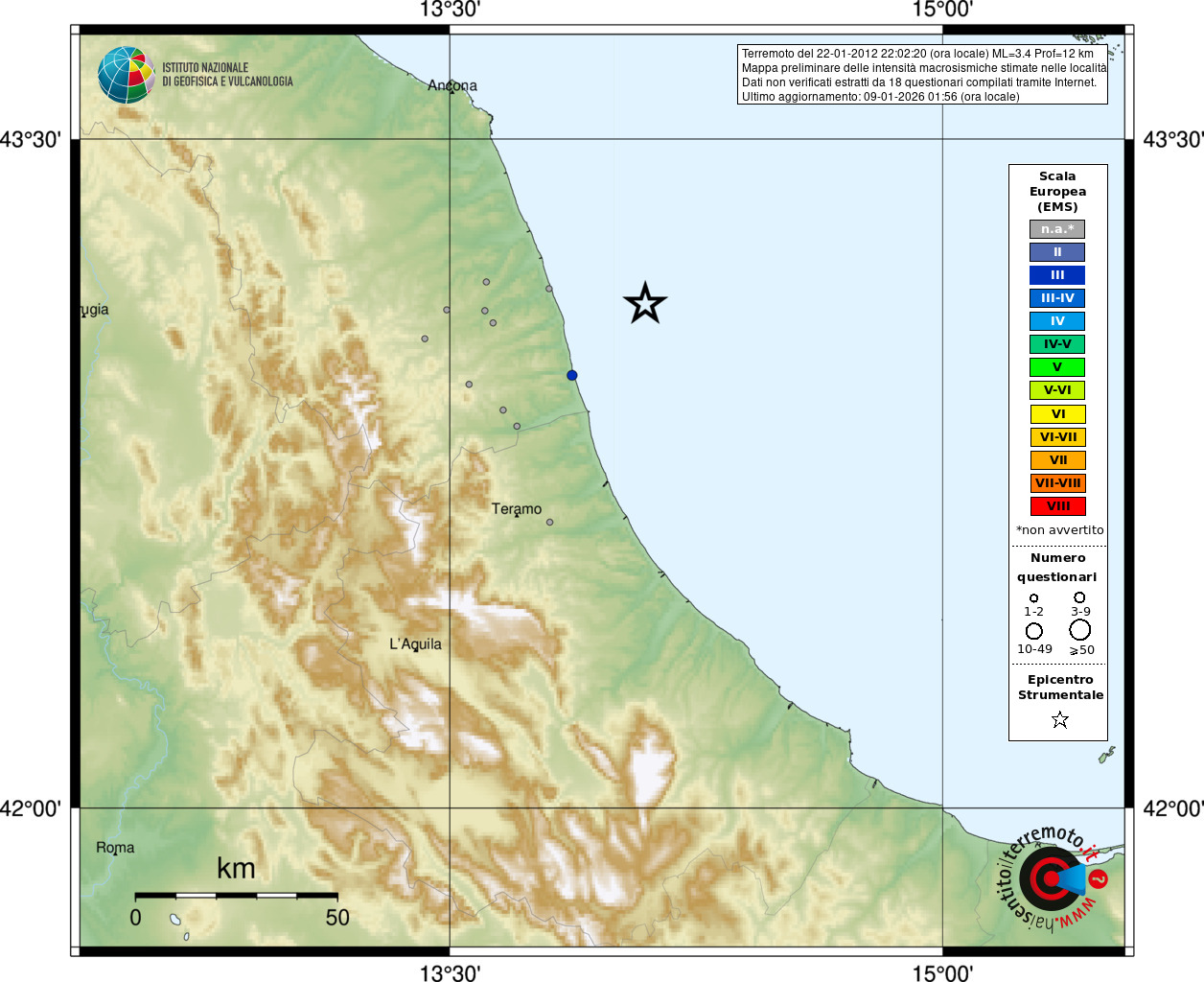
Task: Click the Teramo city label
Action: (517, 509)
